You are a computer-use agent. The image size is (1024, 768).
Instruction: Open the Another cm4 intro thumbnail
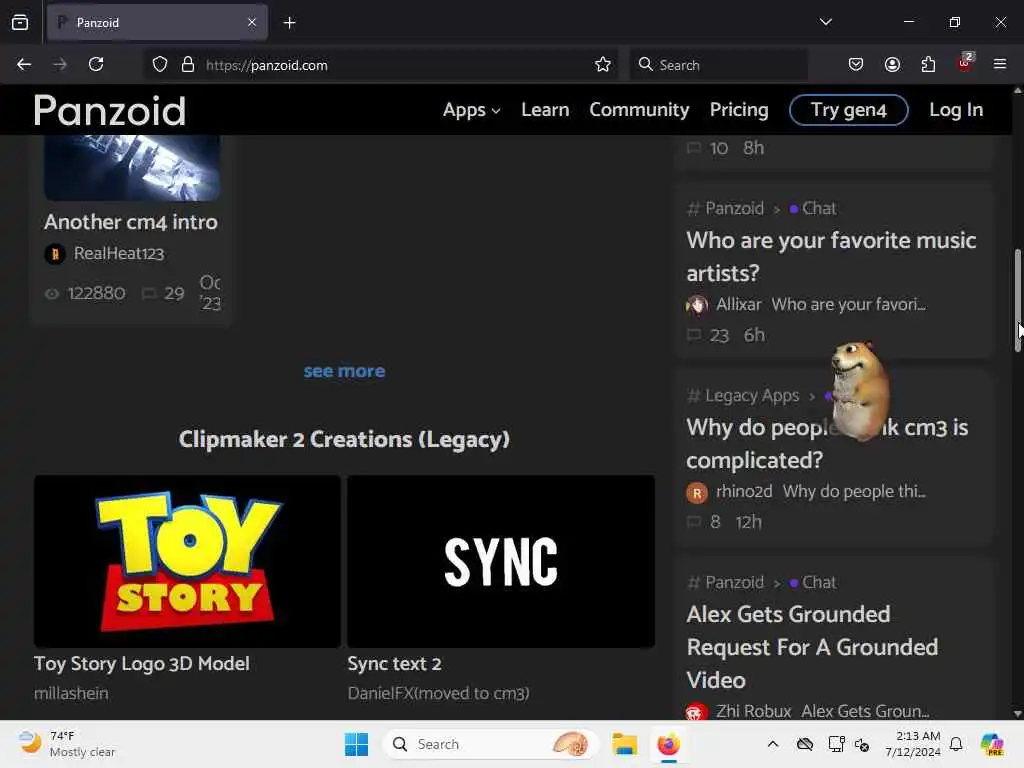[x=132, y=168]
